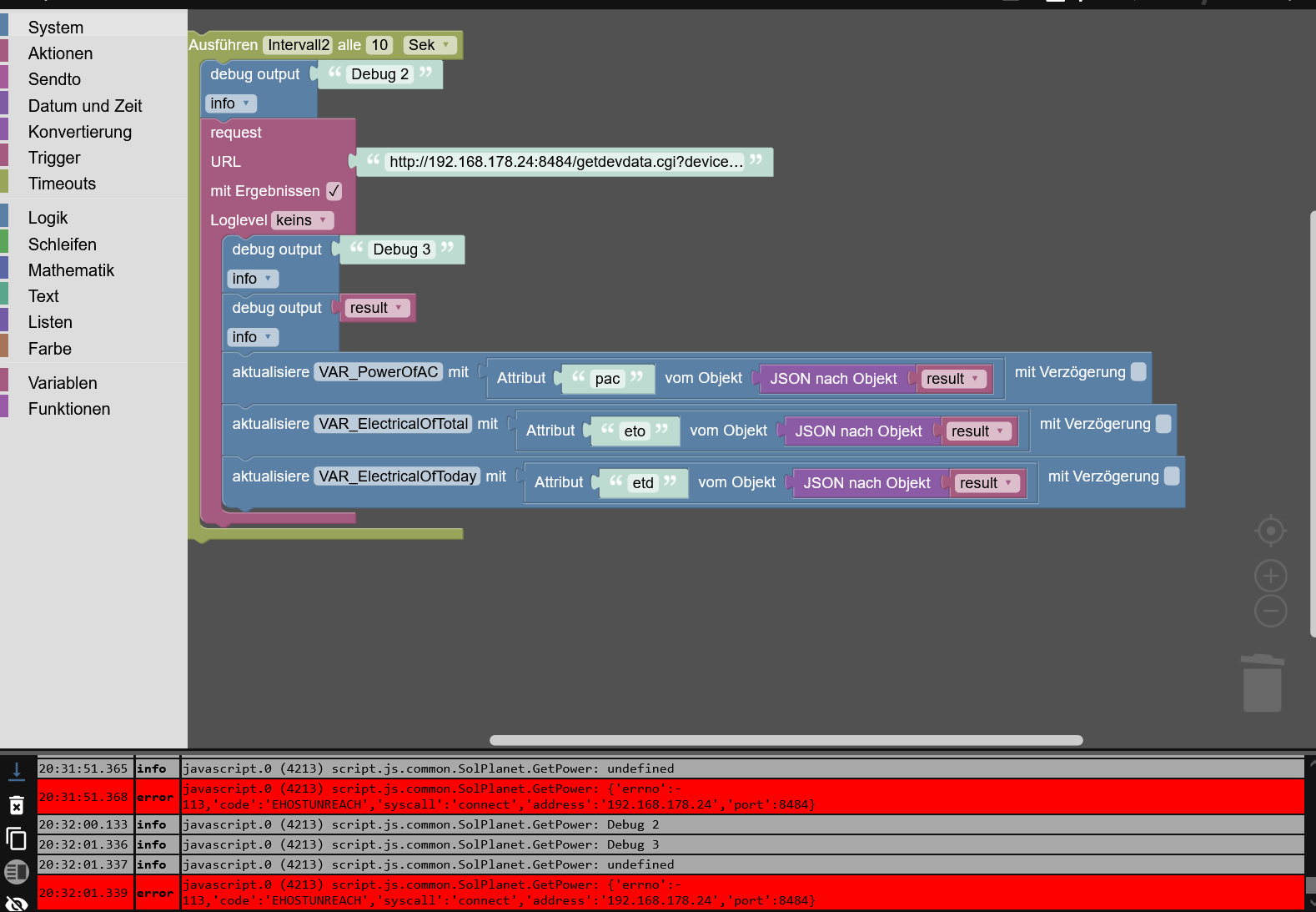This screenshot has height=912, width=1316.
Task: Open the Loglevel 'keins' dropdown
Action: [x=301, y=220]
